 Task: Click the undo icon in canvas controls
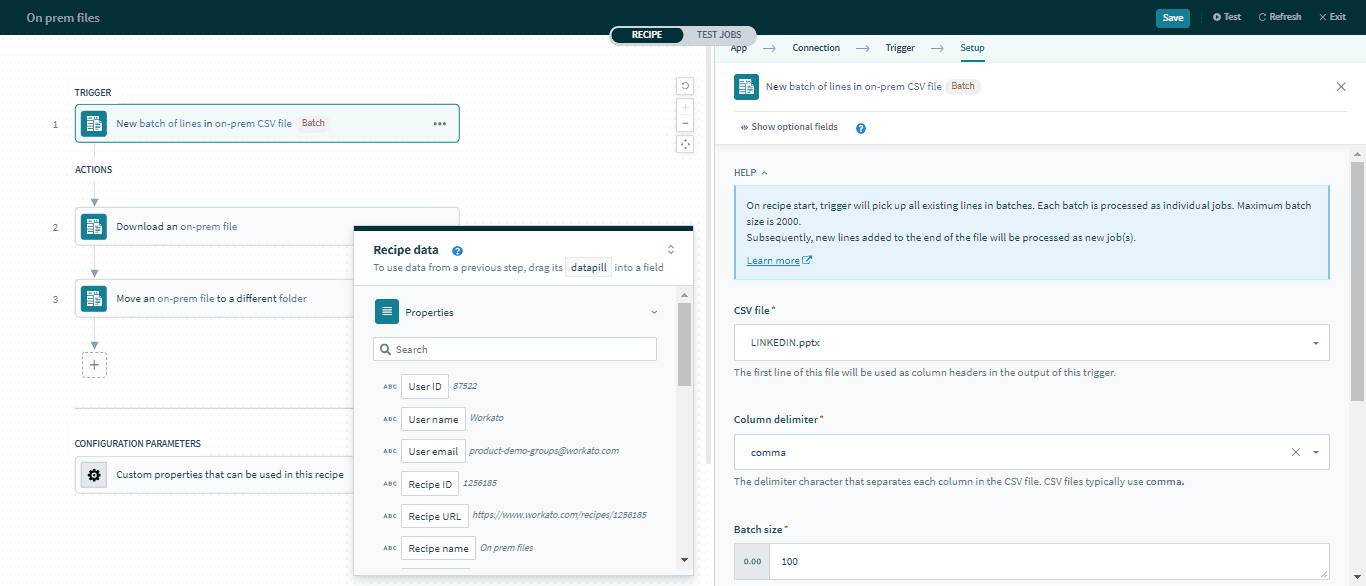coord(685,86)
